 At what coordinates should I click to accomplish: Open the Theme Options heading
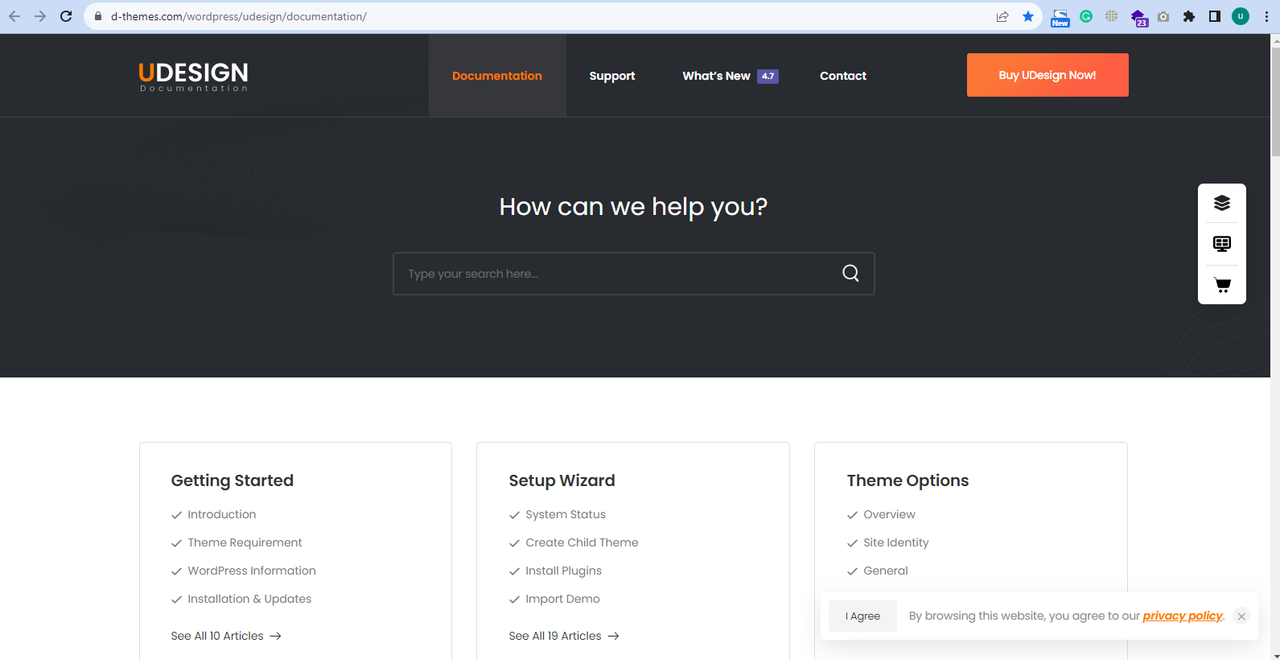[x=908, y=481]
